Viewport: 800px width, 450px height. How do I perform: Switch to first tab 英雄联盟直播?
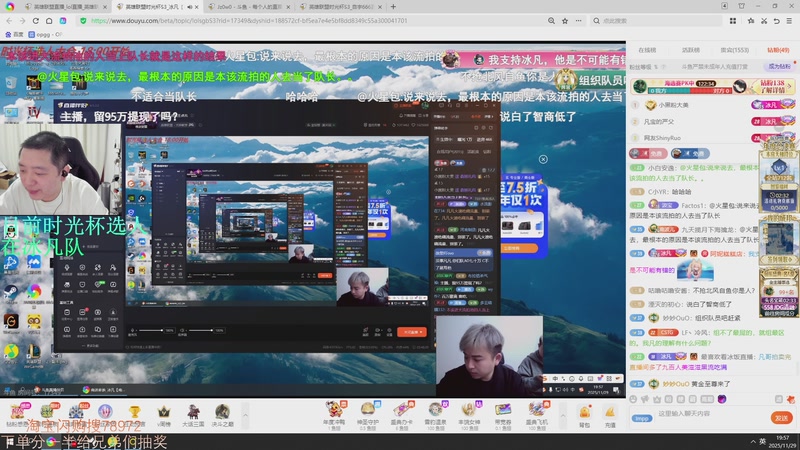pyautogui.click(x=66, y=7)
